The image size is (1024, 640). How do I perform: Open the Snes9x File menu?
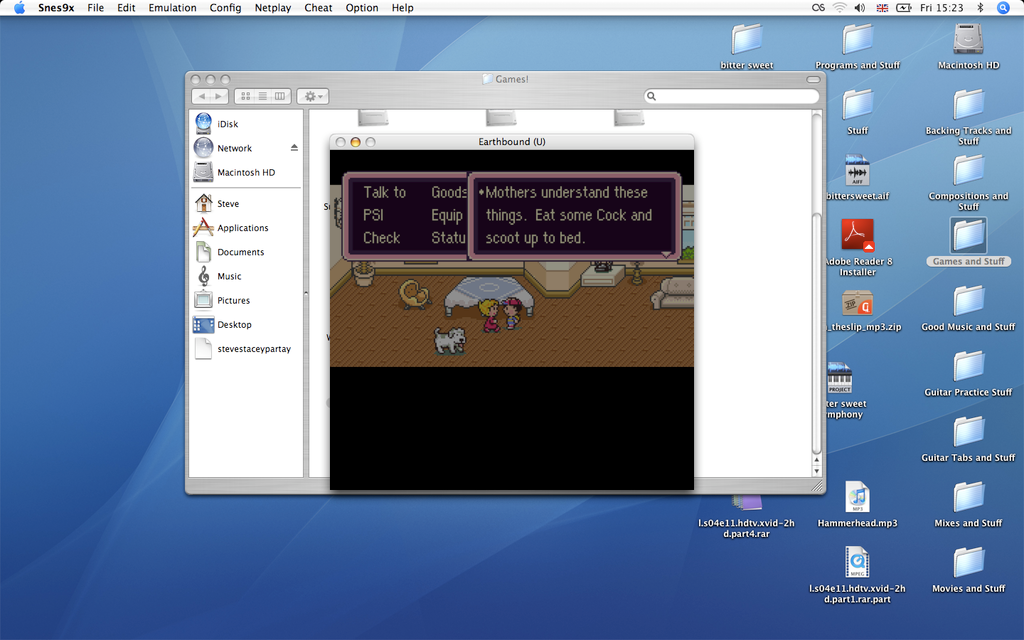click(95, 8)
